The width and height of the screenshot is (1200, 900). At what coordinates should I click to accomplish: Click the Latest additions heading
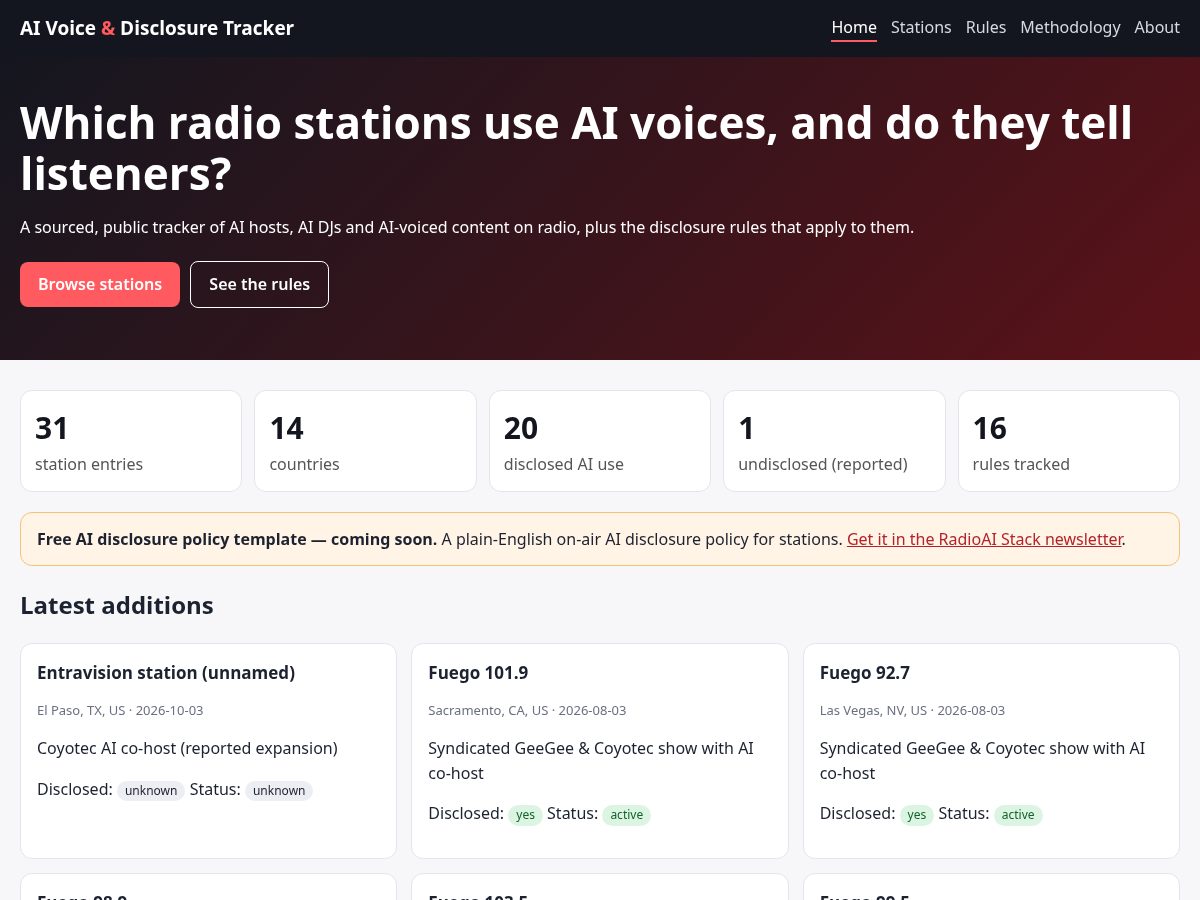click(117, 605)
